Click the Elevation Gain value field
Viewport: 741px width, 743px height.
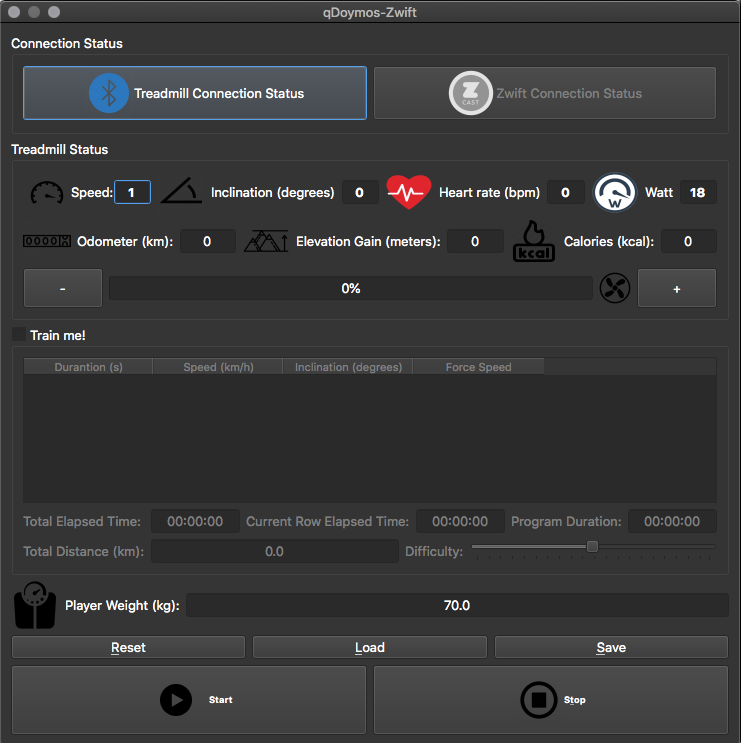475,241
